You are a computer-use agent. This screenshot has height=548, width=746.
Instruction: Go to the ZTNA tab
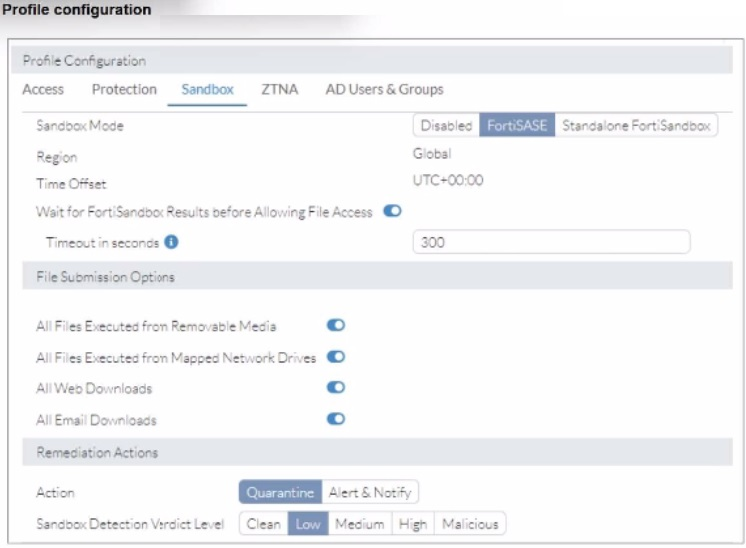[x=279, y=89]
